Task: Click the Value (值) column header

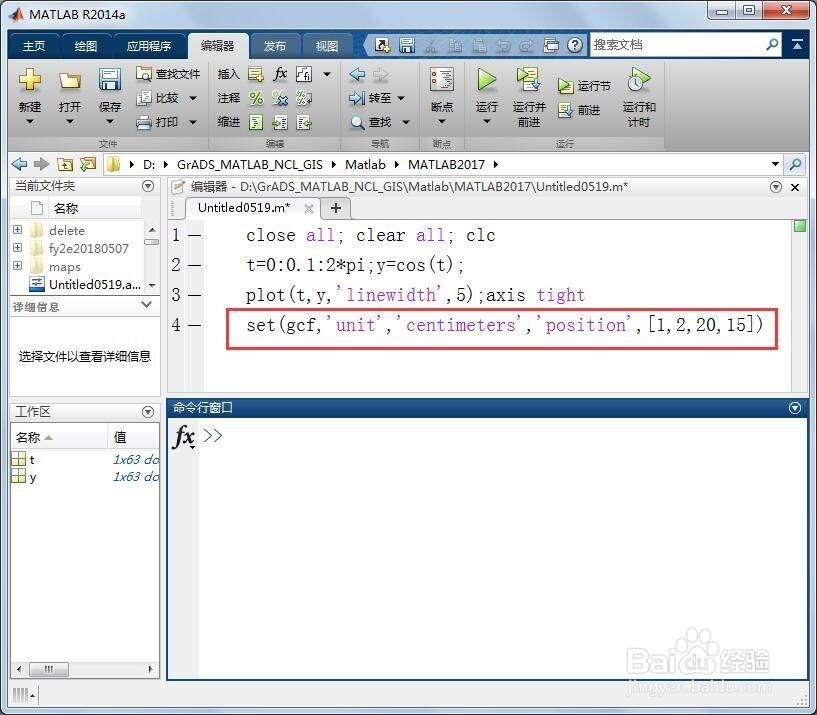Action: coord(134,437)
